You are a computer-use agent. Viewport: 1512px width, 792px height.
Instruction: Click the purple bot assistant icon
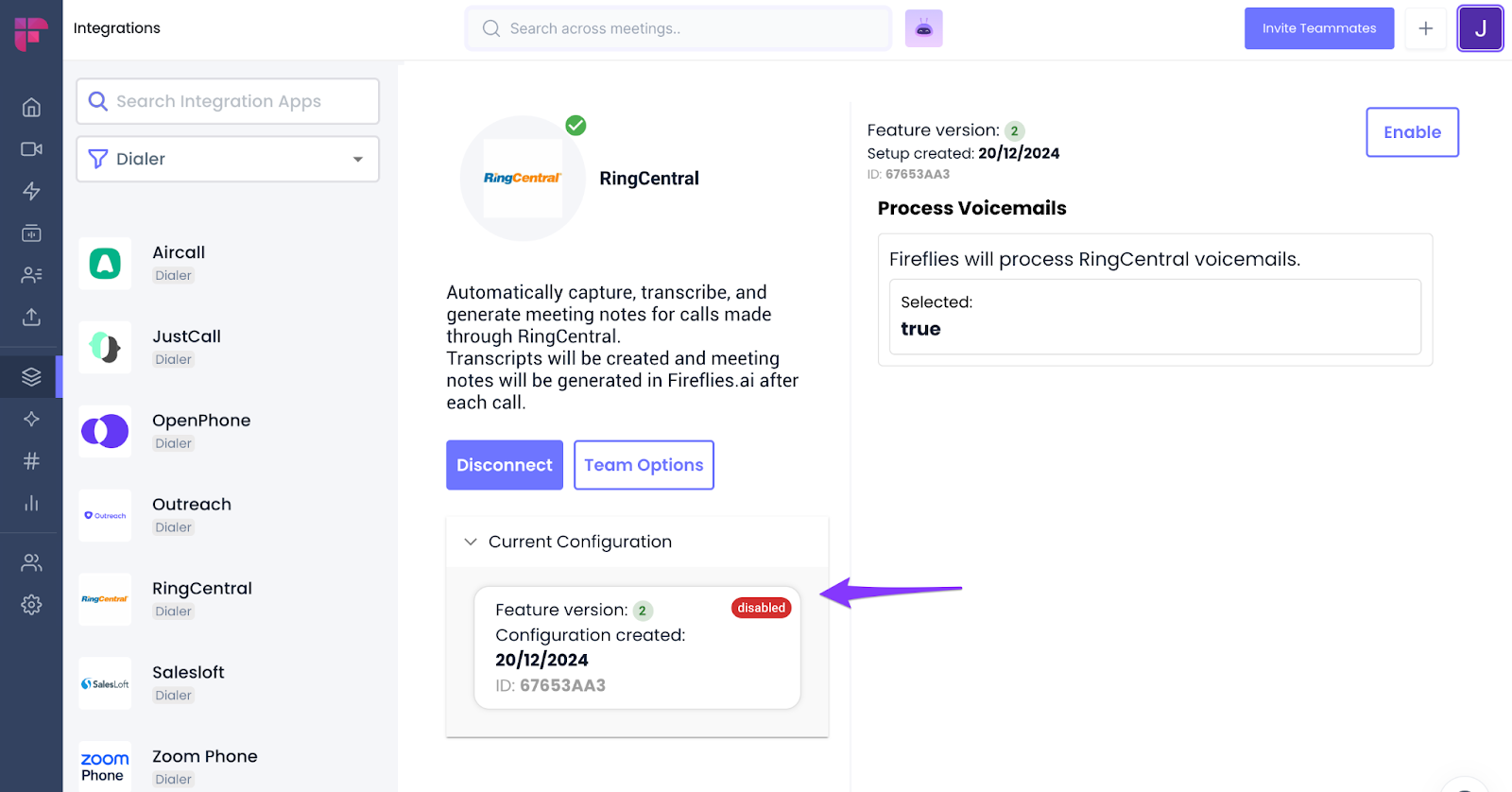pyautogui.click(x=923, y=28)
